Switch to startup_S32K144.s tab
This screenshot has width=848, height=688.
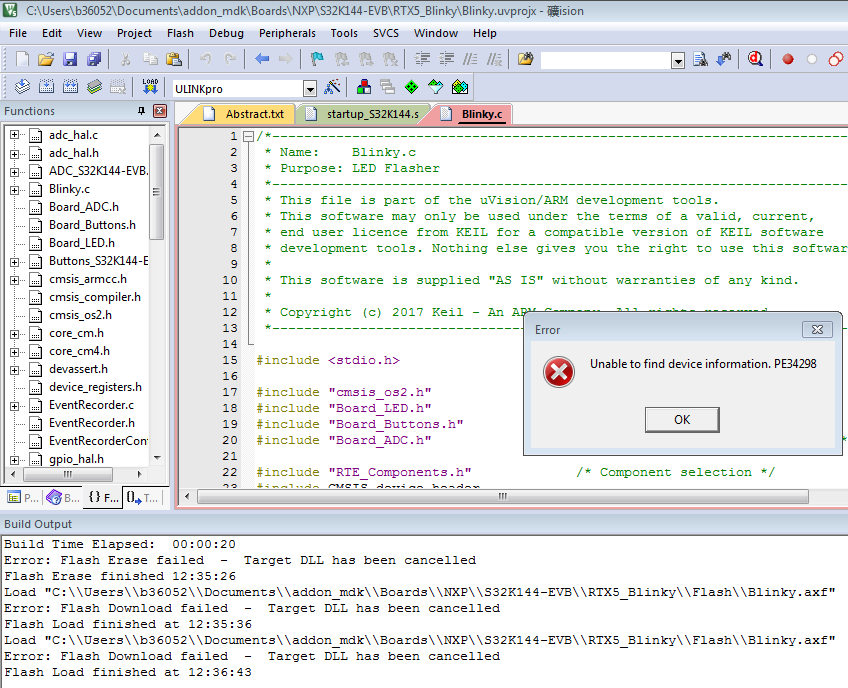[363, 114]
